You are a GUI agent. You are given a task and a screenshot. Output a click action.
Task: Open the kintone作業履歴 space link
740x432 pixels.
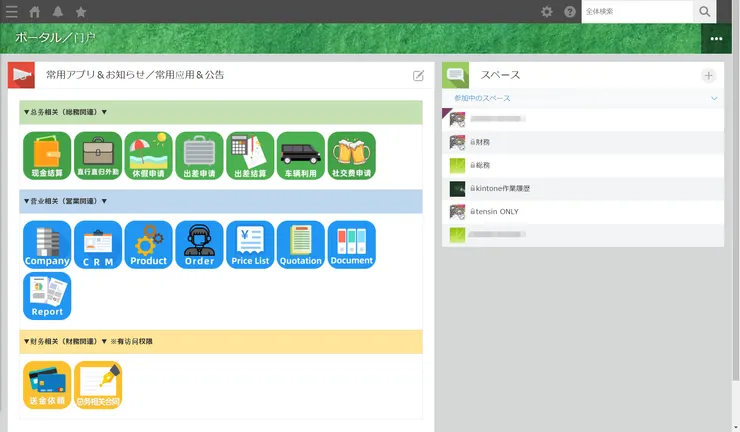click(x=500, y=188)
